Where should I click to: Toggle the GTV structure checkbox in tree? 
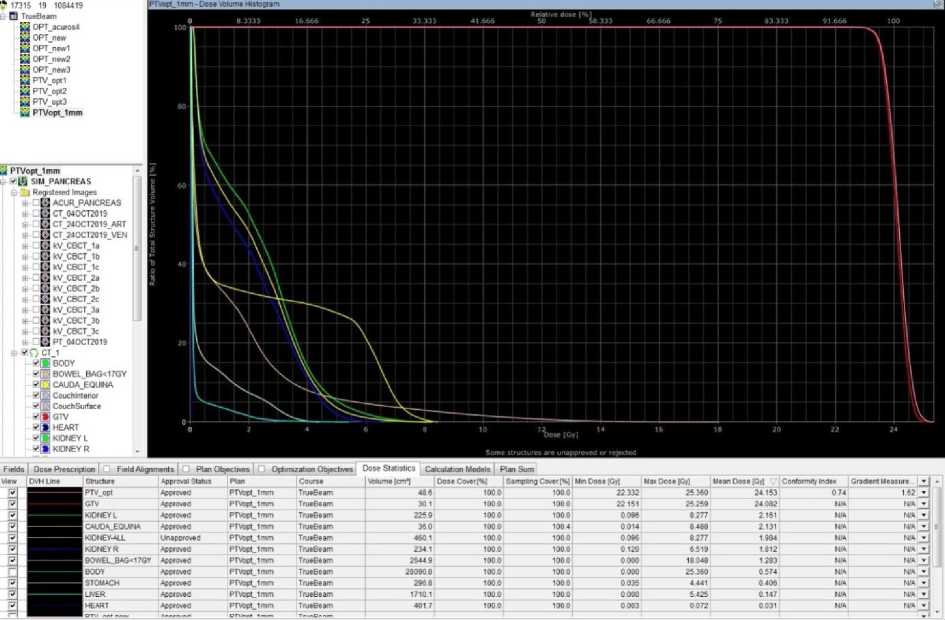tap(36, 417)
